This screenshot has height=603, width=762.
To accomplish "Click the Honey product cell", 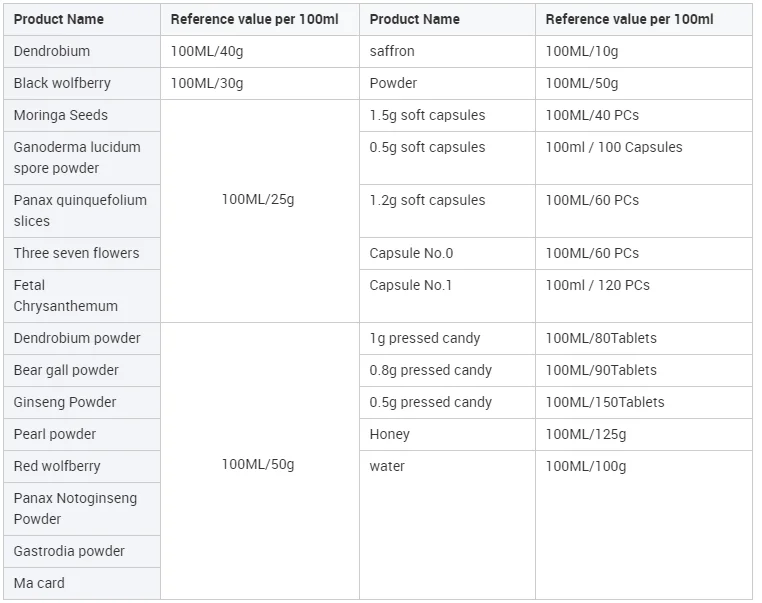I will point(390,434).
